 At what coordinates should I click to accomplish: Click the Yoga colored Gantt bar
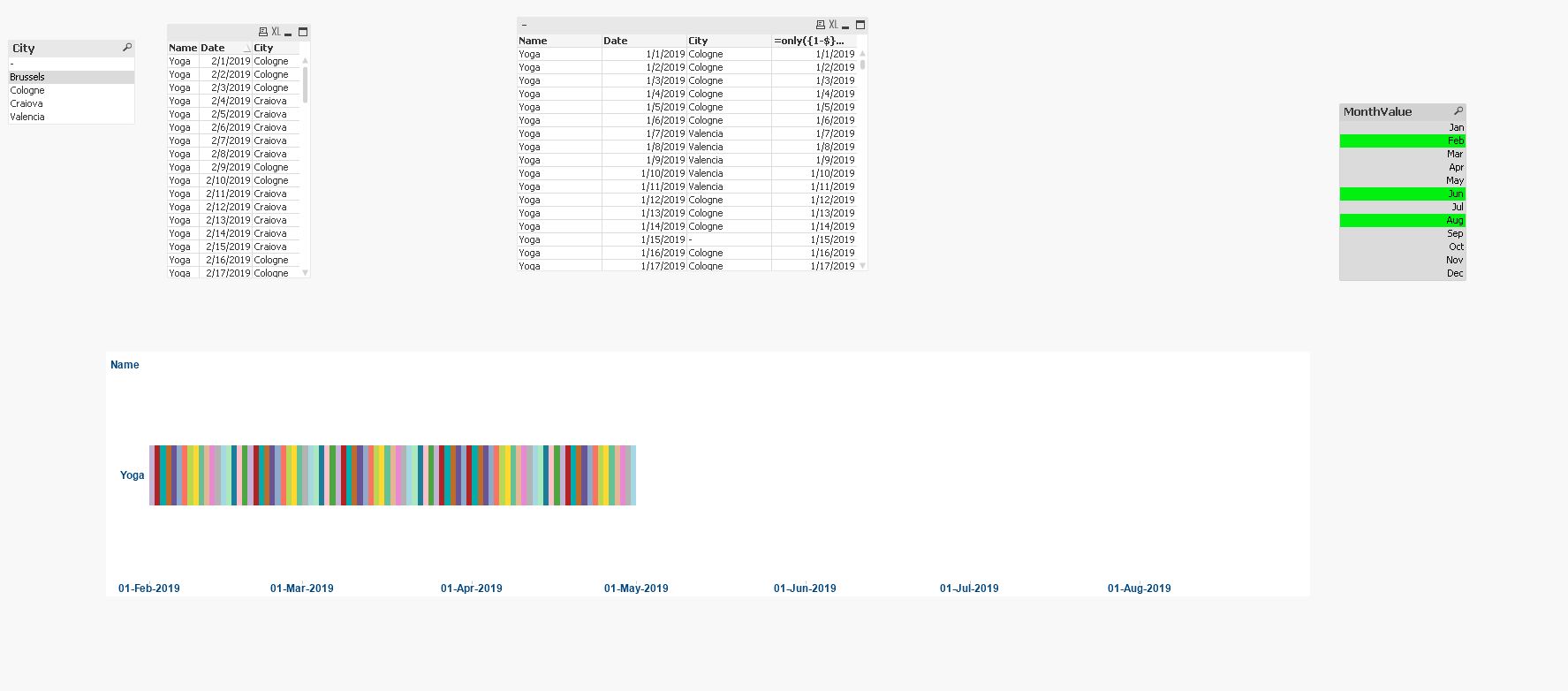pos(393,475)
